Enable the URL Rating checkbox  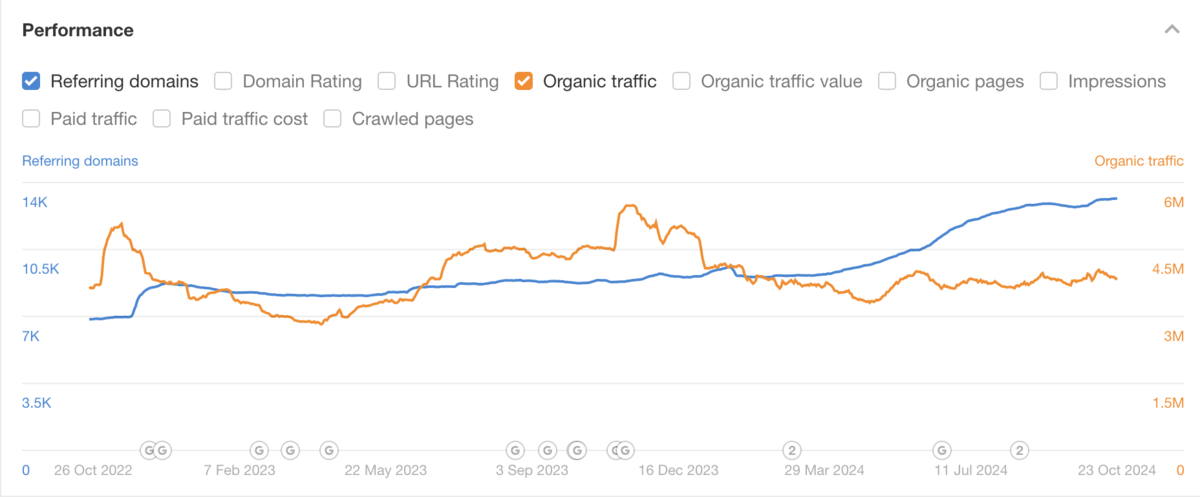(387, 82)
